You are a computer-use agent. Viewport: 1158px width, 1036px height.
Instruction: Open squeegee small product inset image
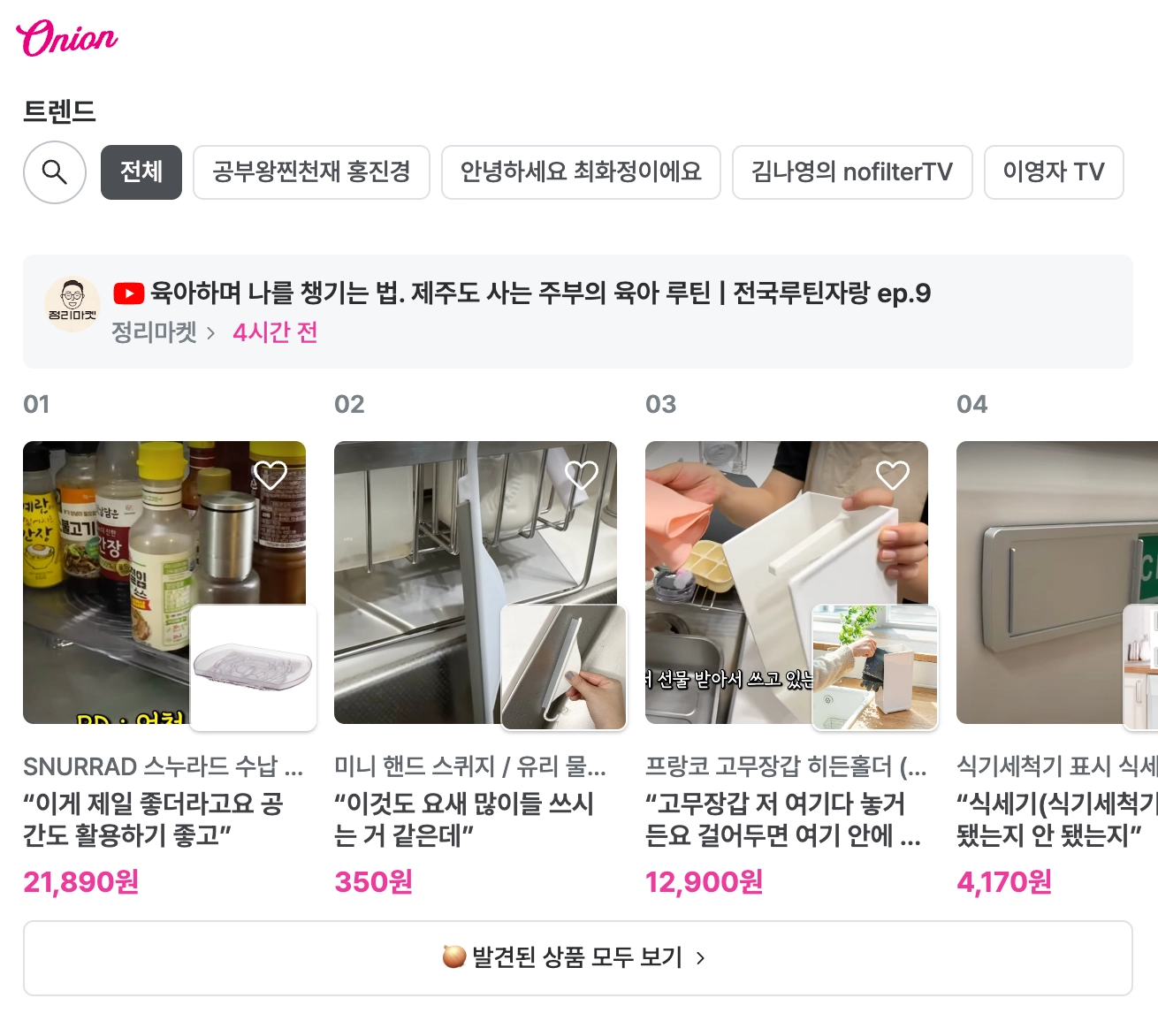pyautogui.click(x=564, y=668)
